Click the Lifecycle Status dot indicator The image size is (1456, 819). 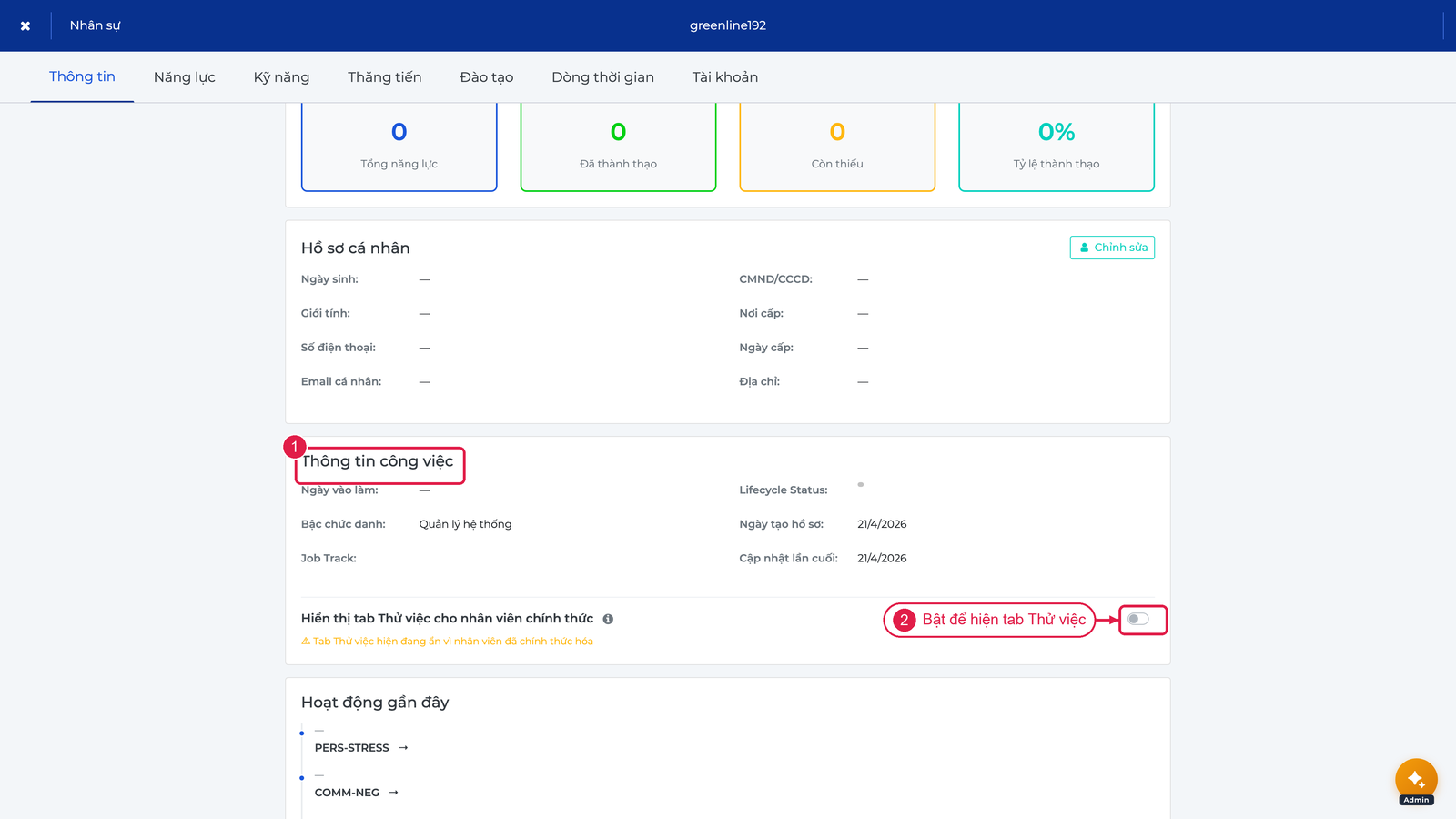(861, 485)
